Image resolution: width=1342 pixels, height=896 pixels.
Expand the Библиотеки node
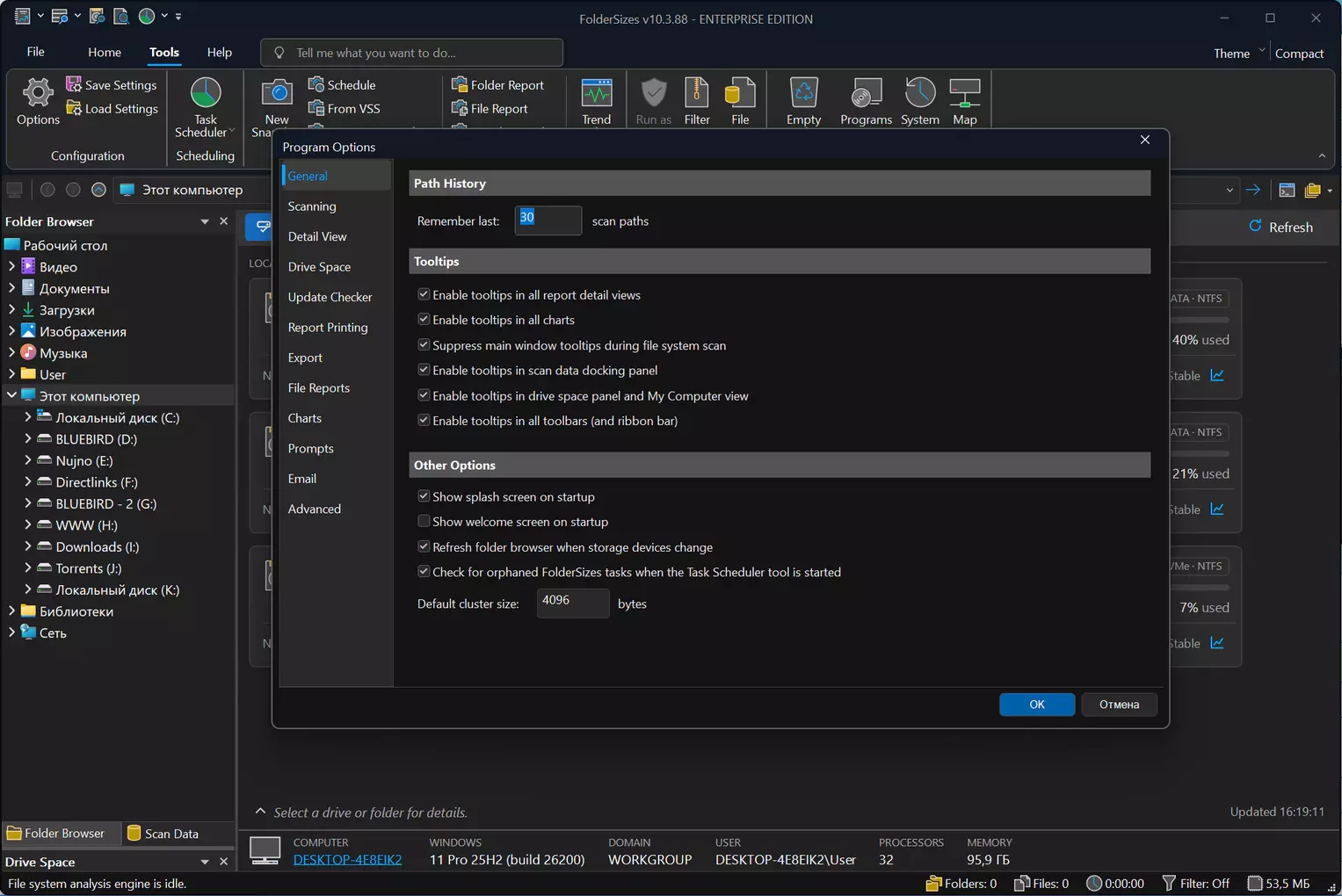[x=11, y=611]
